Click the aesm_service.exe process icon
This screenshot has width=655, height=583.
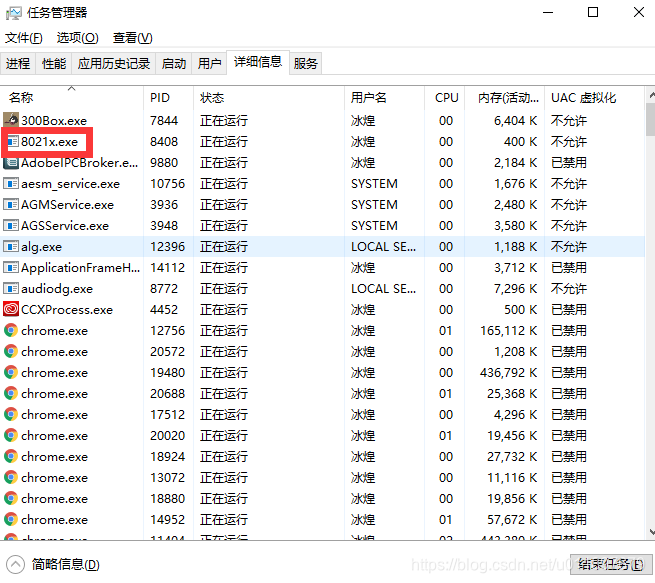coord(11,183)
